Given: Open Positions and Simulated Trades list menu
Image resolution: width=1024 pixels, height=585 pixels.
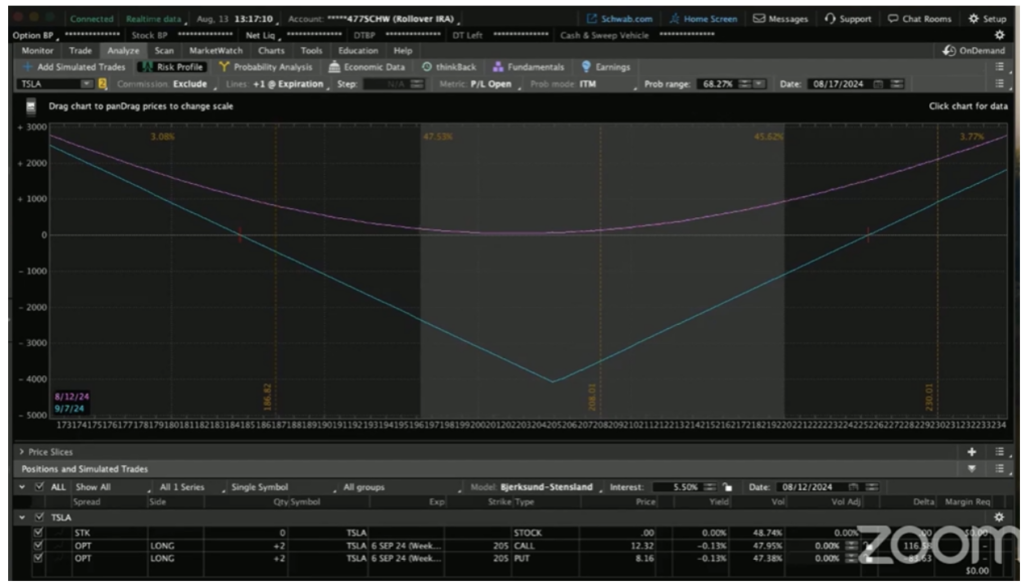Looking at the screenshot, I should coord(999,469).
